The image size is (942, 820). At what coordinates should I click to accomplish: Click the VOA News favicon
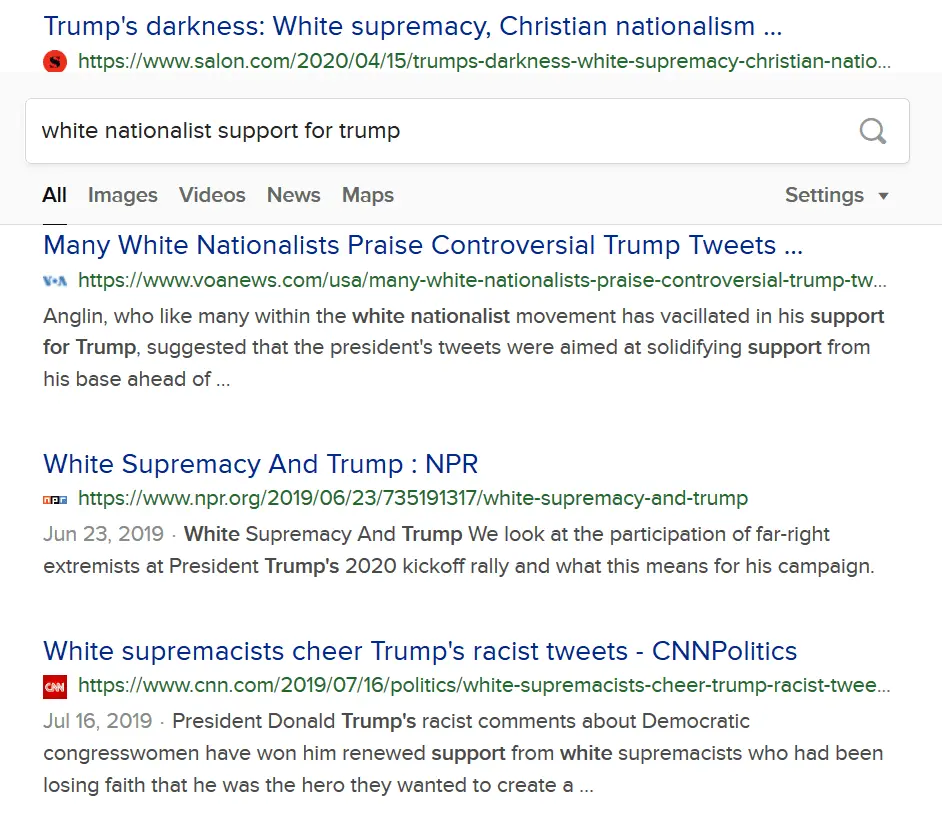pyautogui.click(x=55, y=281)
